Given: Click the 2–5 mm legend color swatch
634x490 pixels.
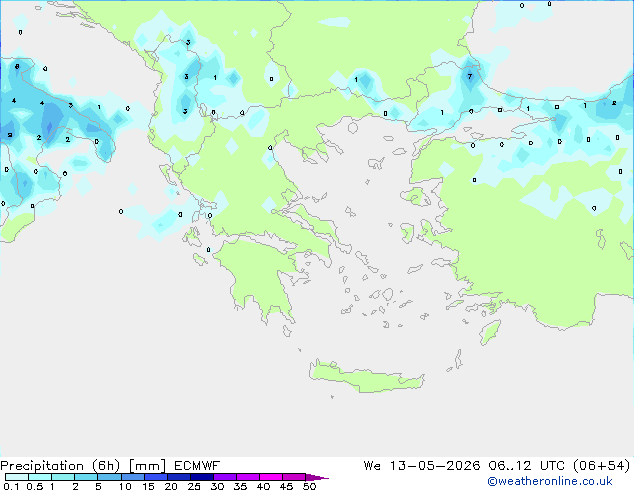Looking at the screenshot, I should (86, 477).
